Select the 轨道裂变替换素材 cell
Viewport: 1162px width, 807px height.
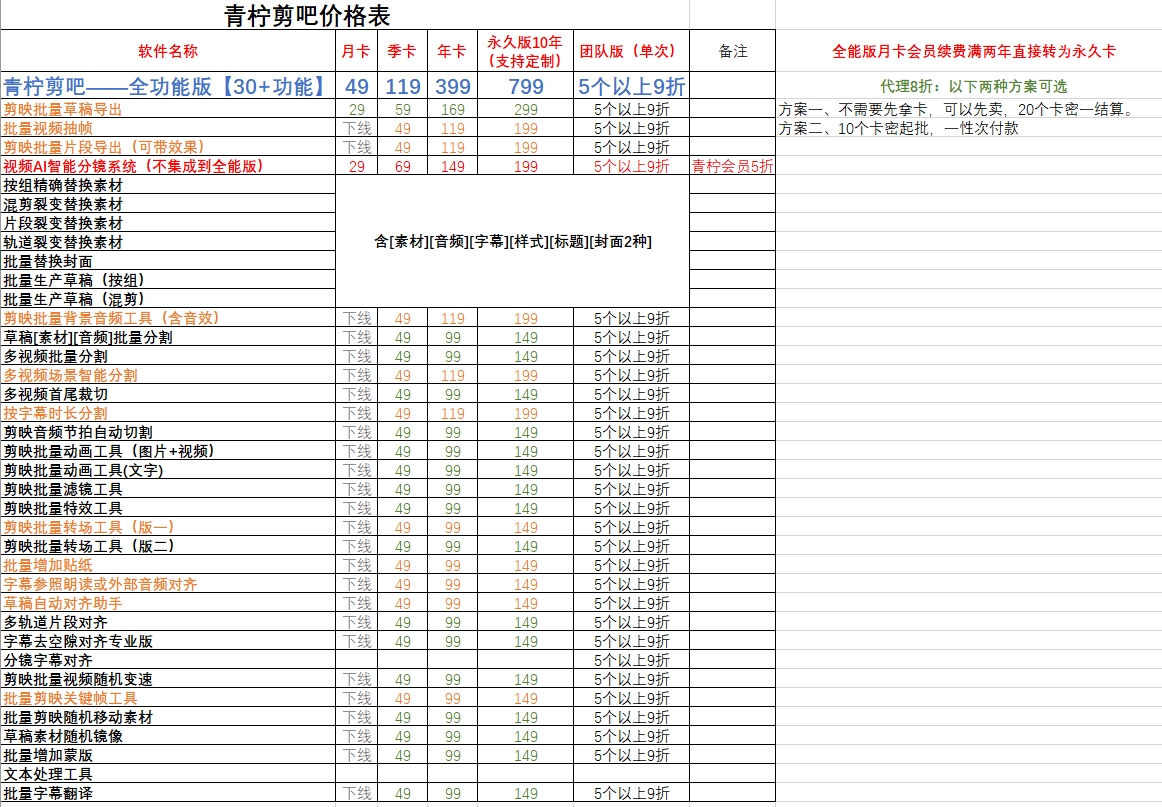click(x=168, y=242)
